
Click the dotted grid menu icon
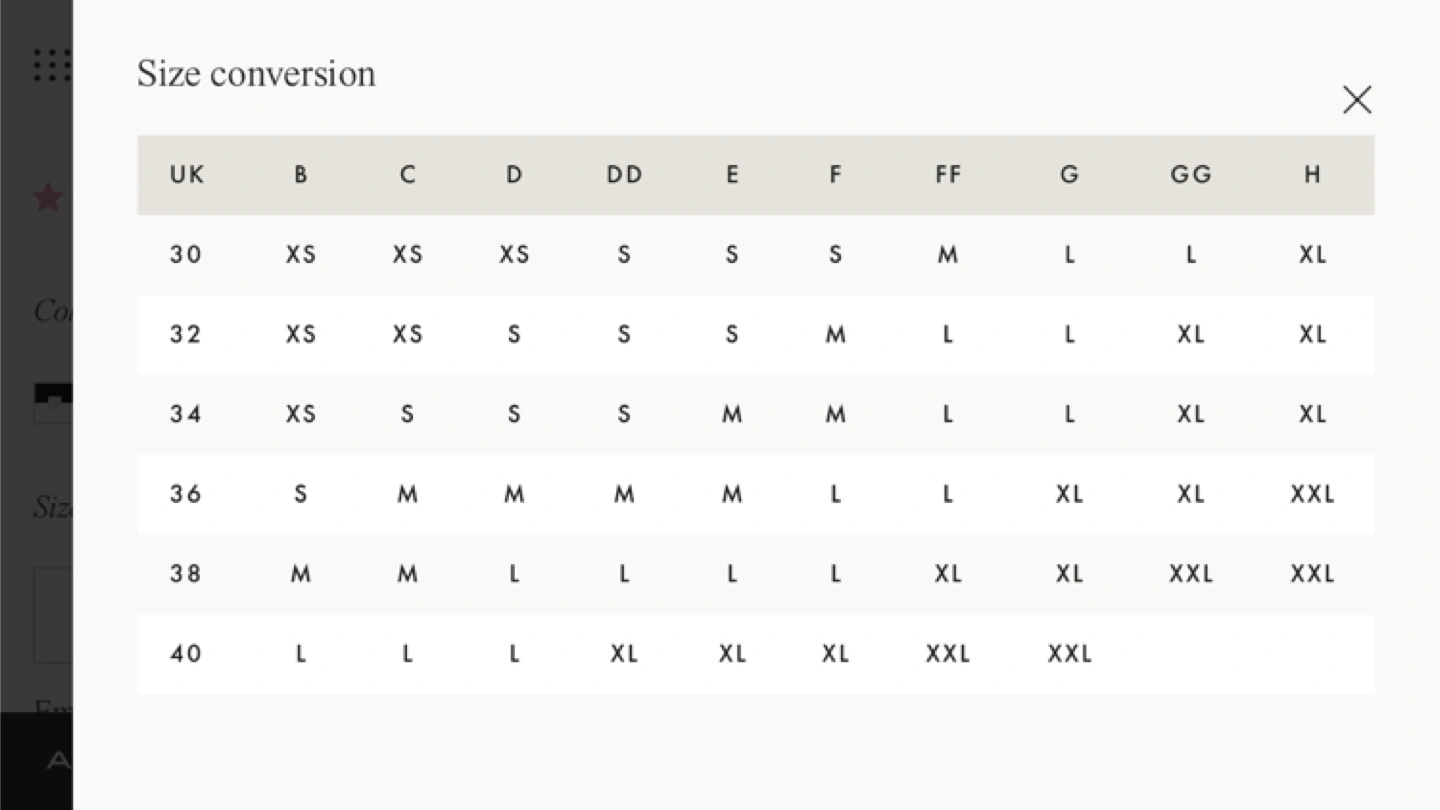tap(52, 65)
